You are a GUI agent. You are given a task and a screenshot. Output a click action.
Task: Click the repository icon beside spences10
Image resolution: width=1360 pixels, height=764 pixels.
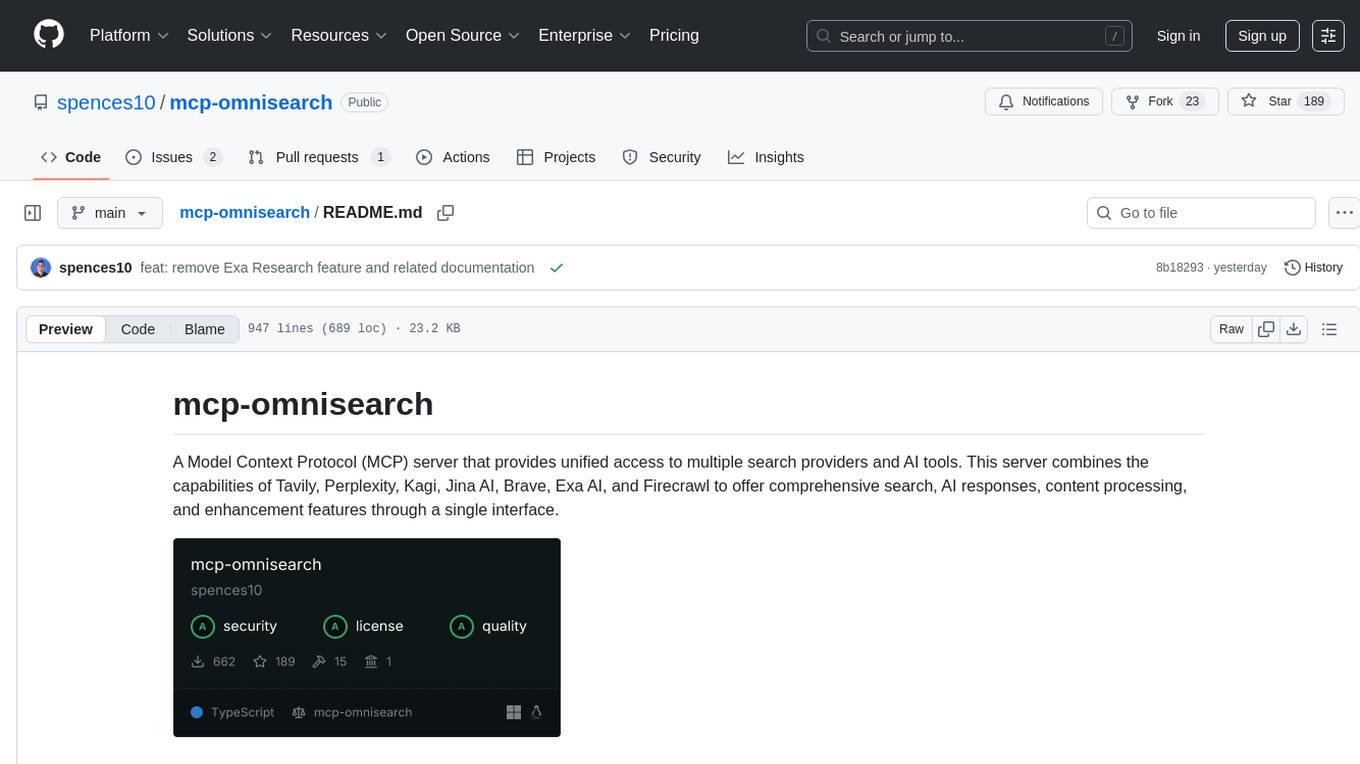click(x=40, y=102)
